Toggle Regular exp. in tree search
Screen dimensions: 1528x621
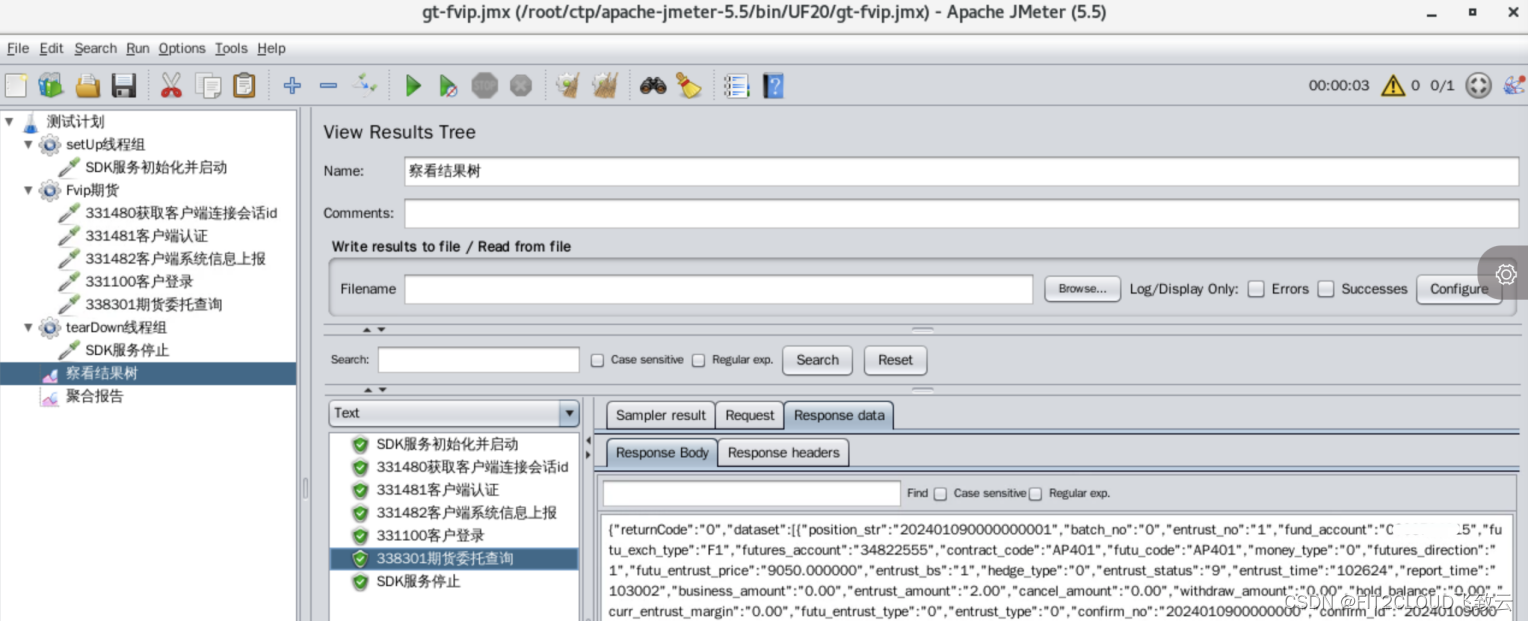[x=699, y=360]
